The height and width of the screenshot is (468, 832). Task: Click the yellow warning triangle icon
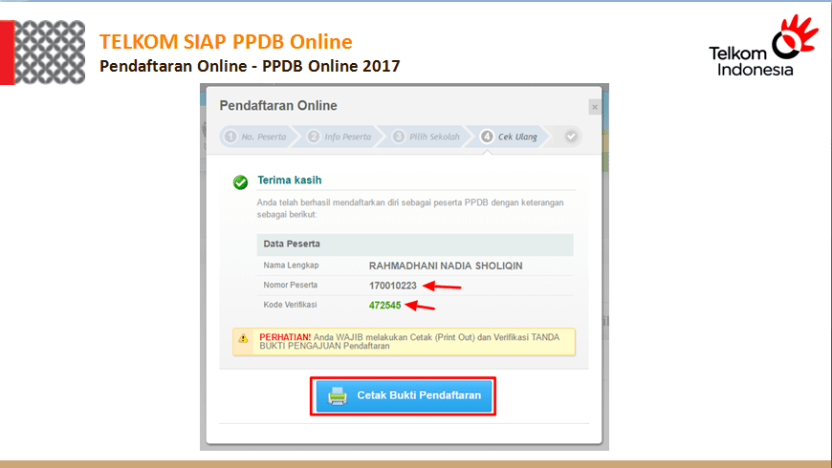point(243,339)
